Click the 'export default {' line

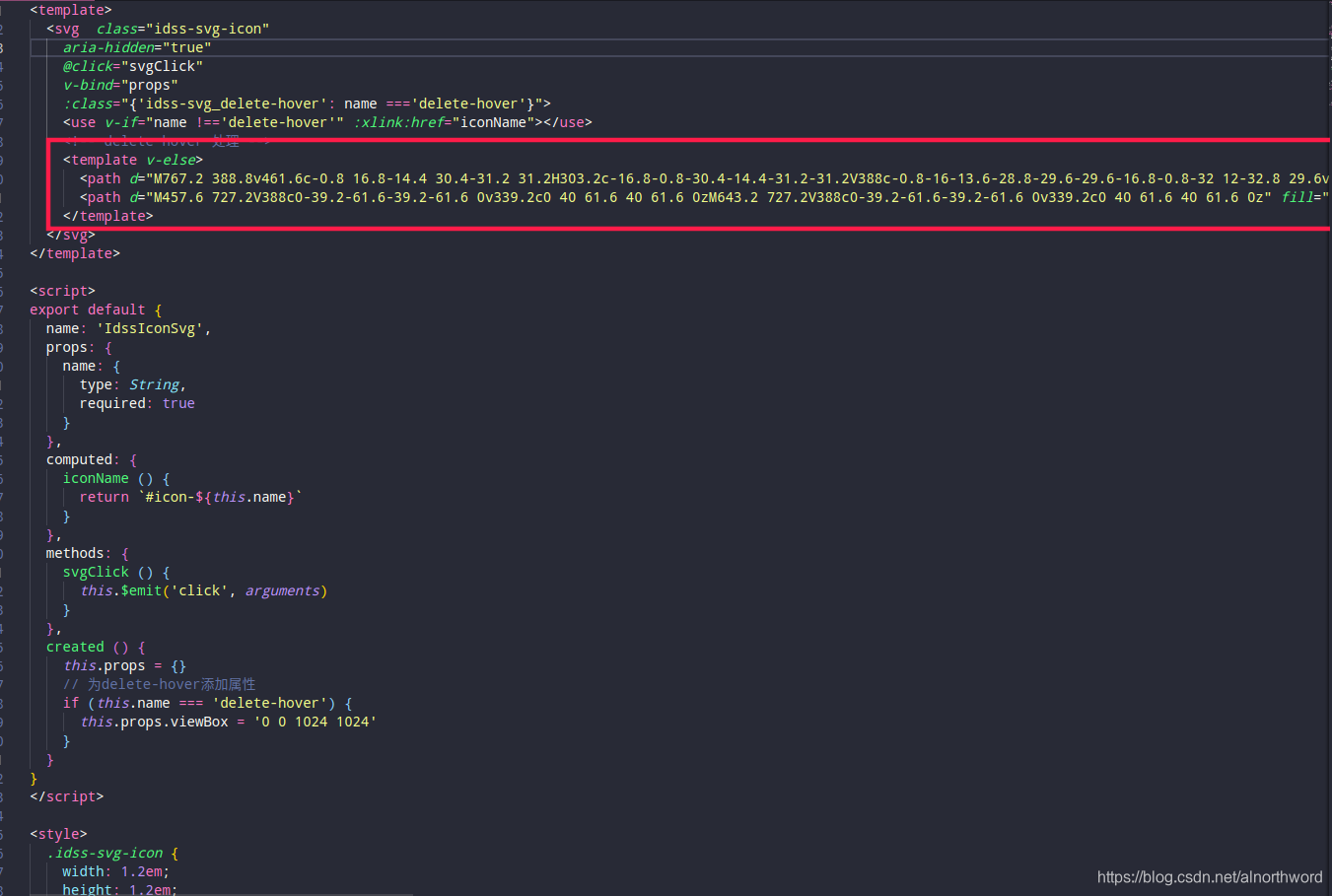[x=96, y=310]
